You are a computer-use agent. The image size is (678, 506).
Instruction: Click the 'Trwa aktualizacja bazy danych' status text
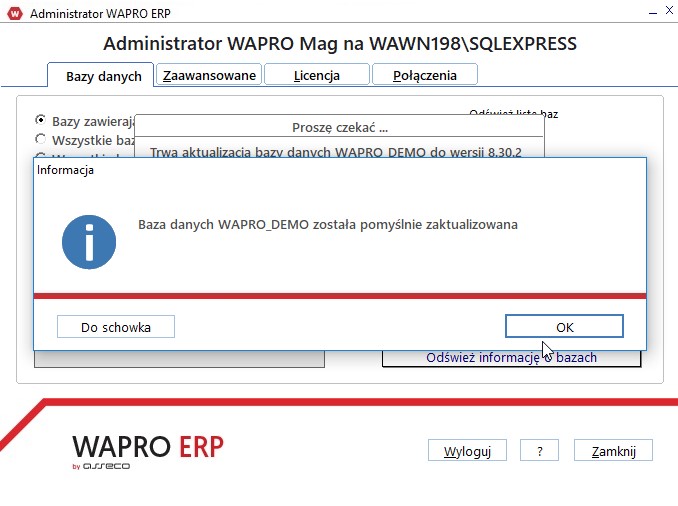click(336, 152)
